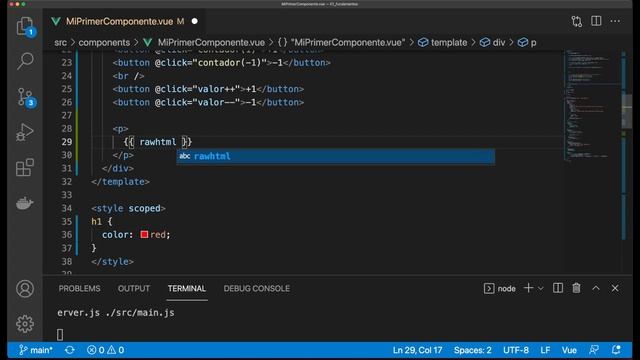Open editor More Actions menu
640x360 pixels.
pyautogui.click(x=616, y=21)
